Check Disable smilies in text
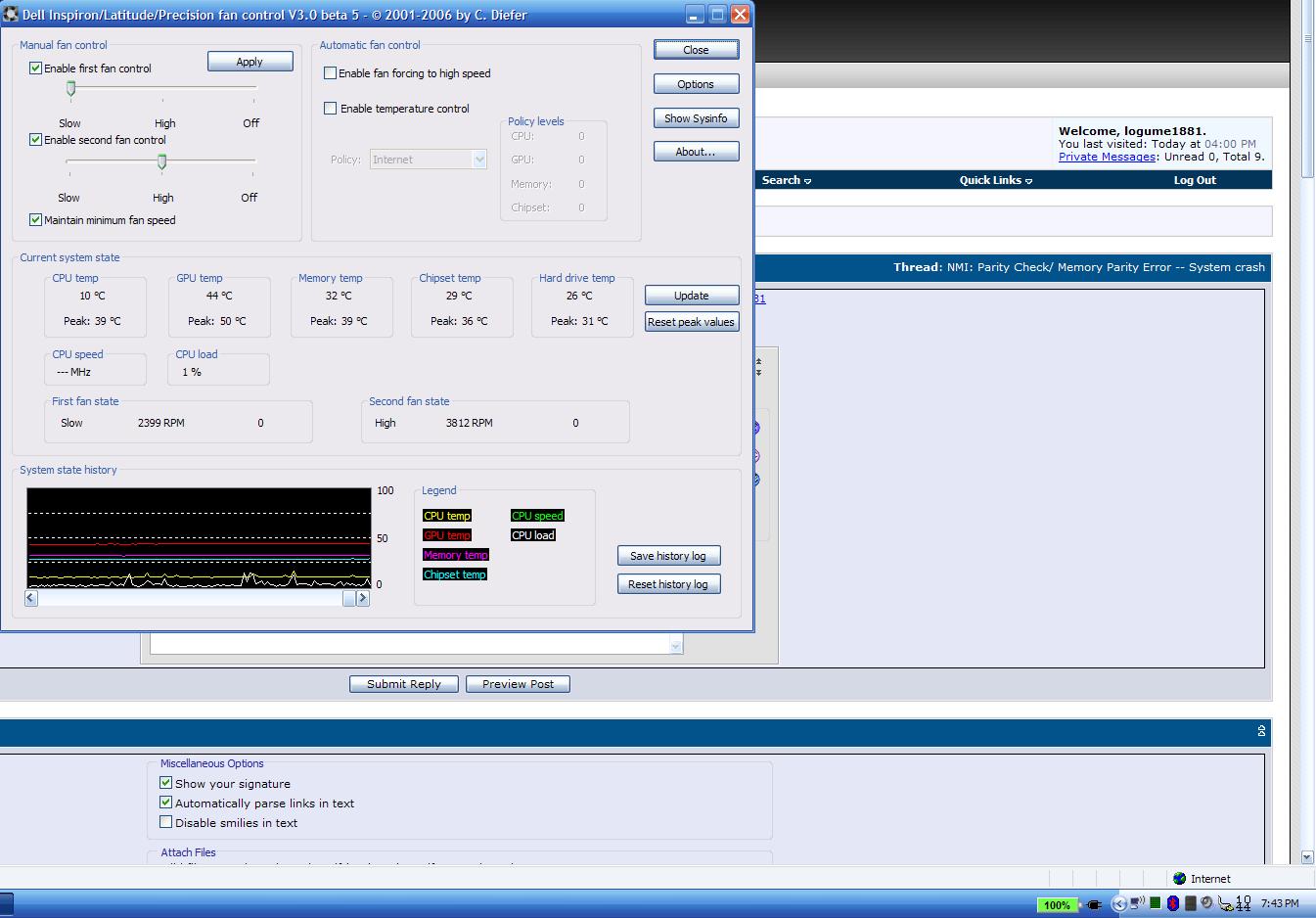Viewport: 1316px width, 918px height. coord(165,822)
